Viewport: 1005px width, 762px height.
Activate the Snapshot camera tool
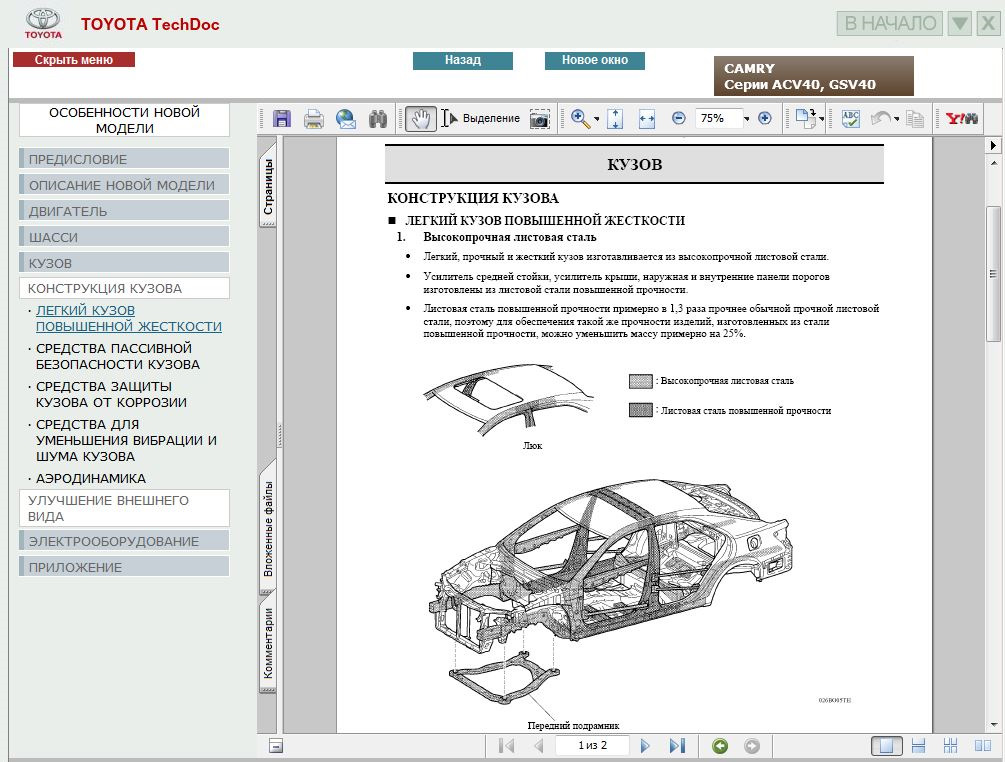point(539,118)
